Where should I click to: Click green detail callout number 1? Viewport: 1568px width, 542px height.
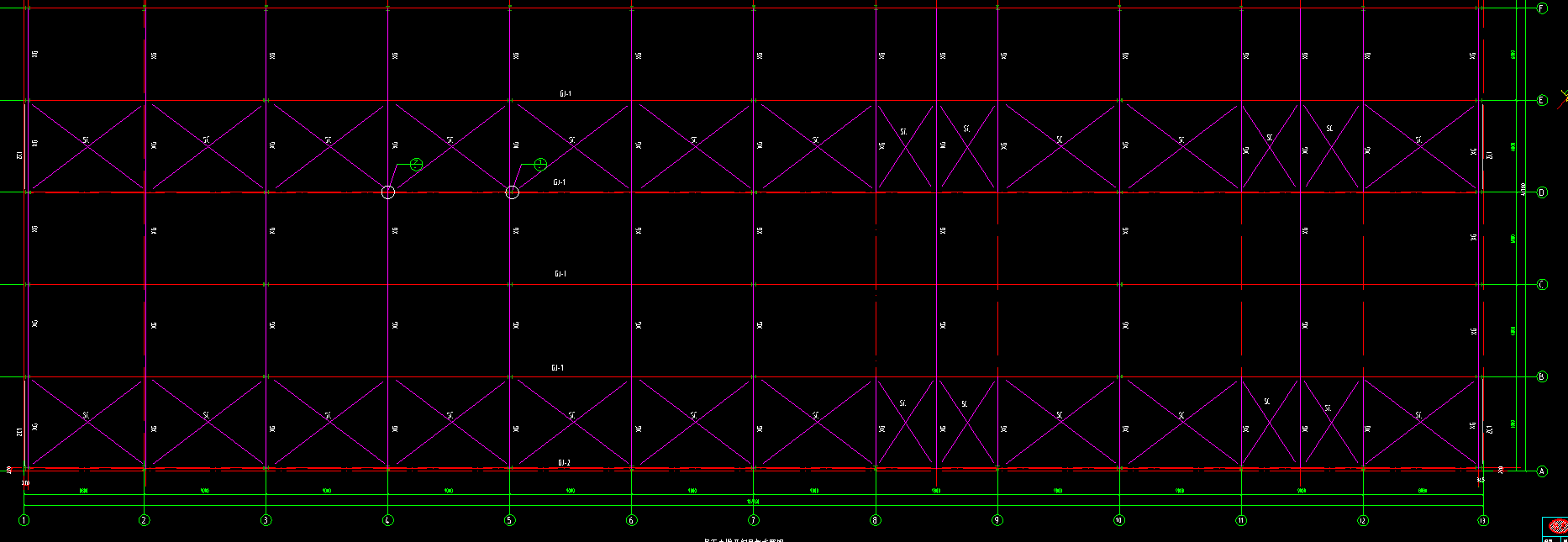coord(540,165)
